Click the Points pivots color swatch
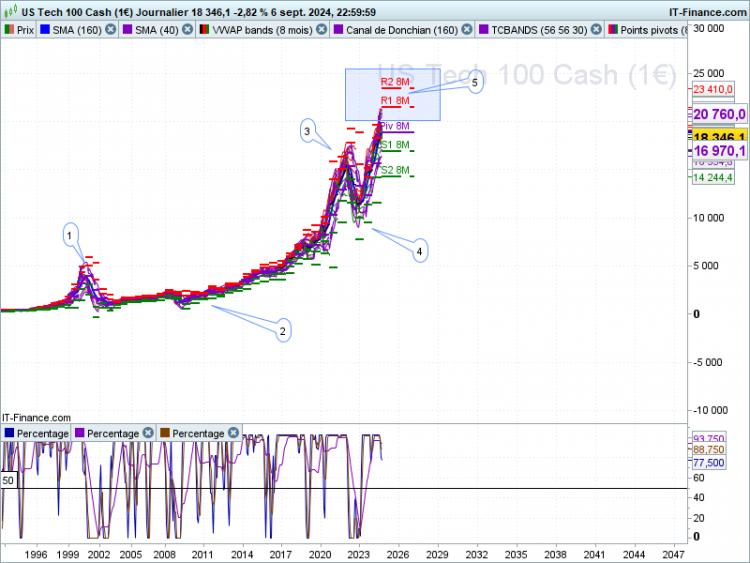Screen dimensions: 750x563 (x=613, y=30)
